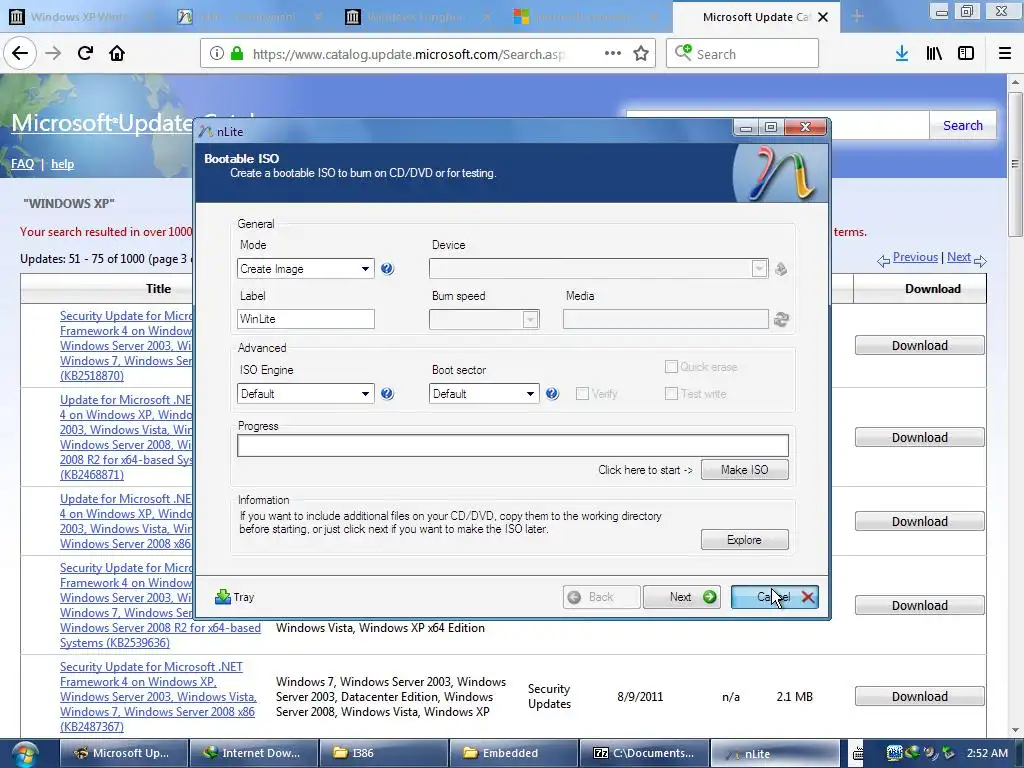The width and height of the screenshot is (1024, 768).
Task: Open the KB2487367 security update link
Action: pos(158,697)
